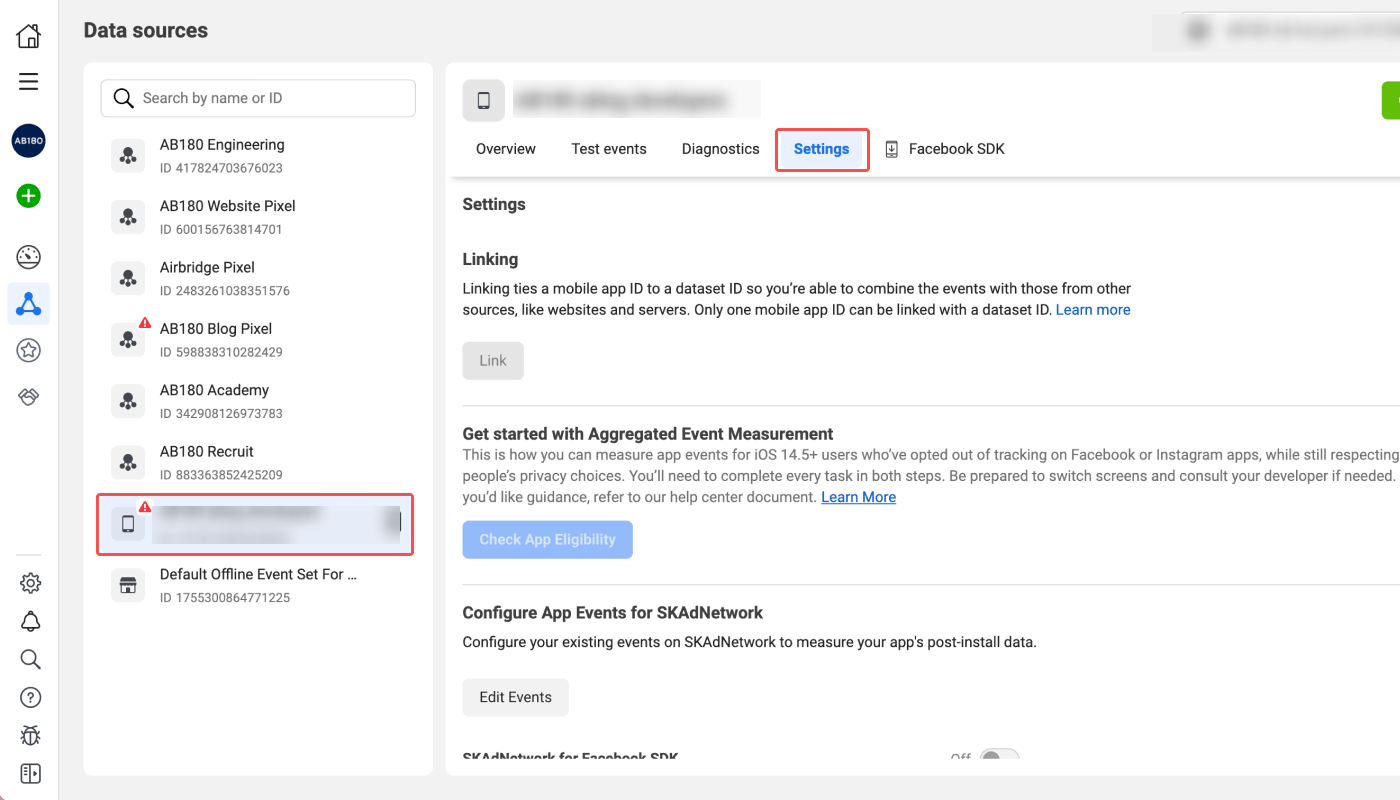The height and width of the screenshot is (800, 1400).
Task: Open the notifications bell
Action: click(x=31, y=621)
